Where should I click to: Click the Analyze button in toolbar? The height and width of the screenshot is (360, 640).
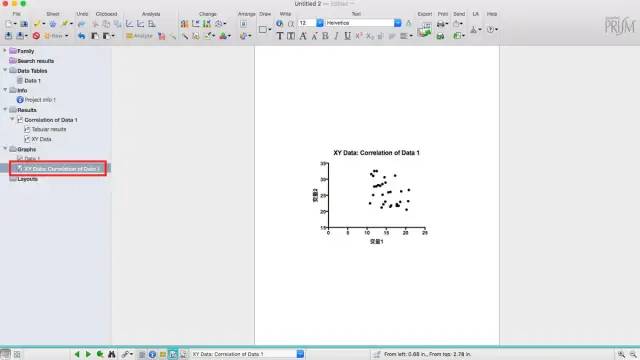click(x=139, y=36)
